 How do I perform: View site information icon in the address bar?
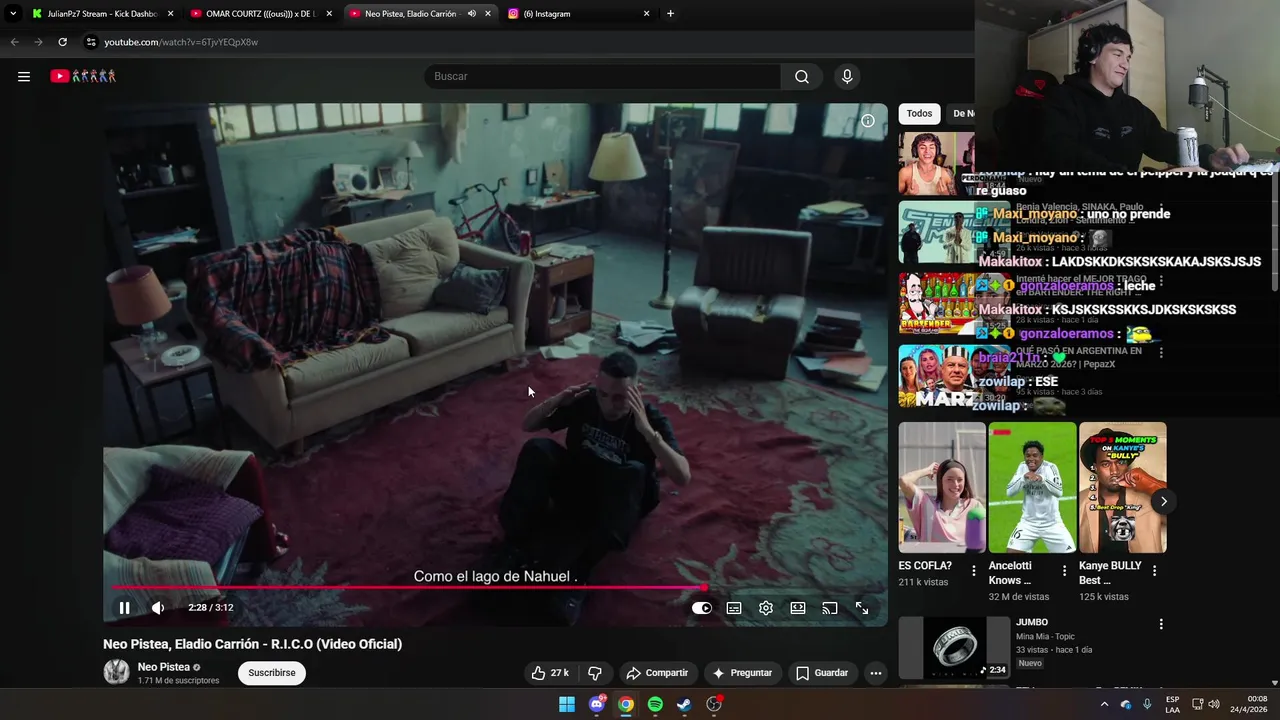point(90,42)
